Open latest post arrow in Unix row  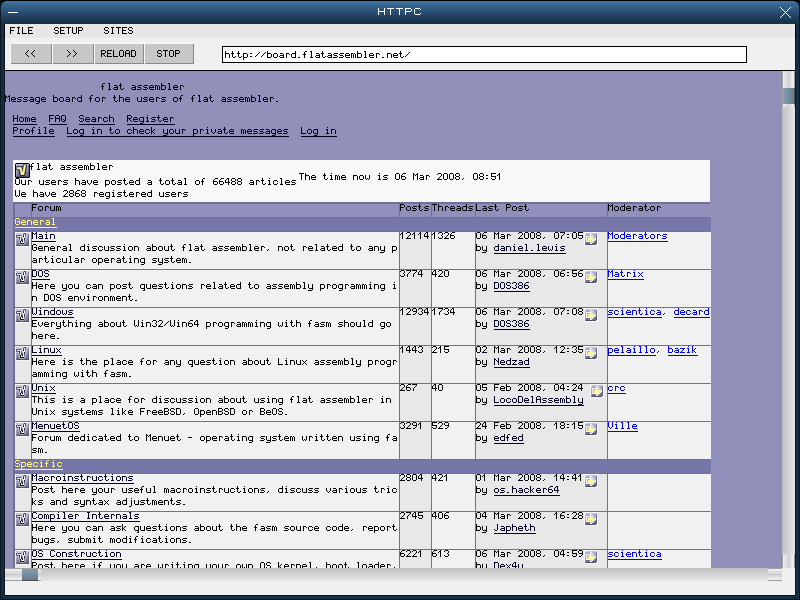click(596, 391)
